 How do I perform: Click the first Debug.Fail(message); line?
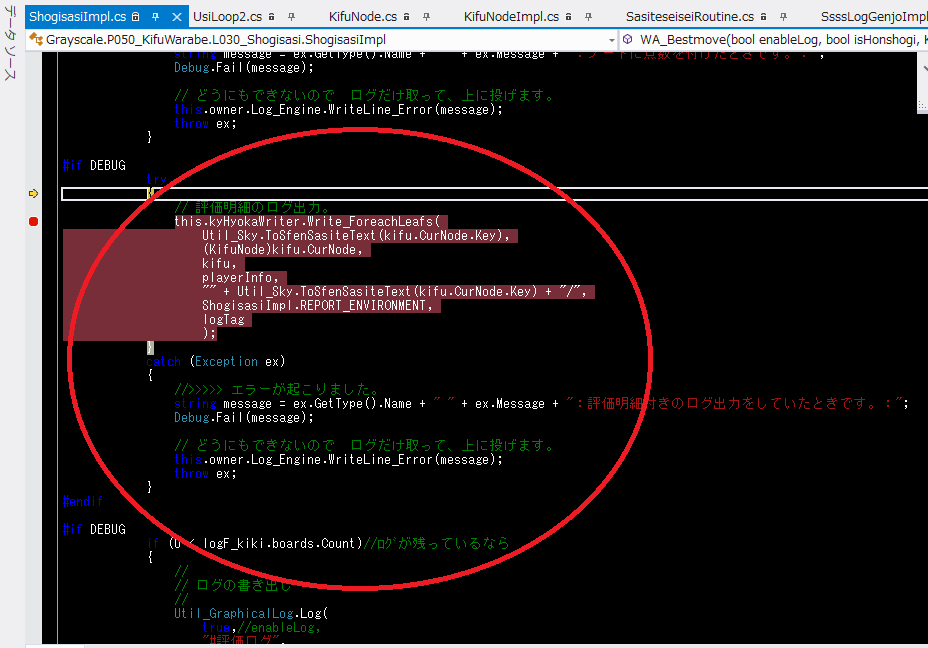(244, 67)
